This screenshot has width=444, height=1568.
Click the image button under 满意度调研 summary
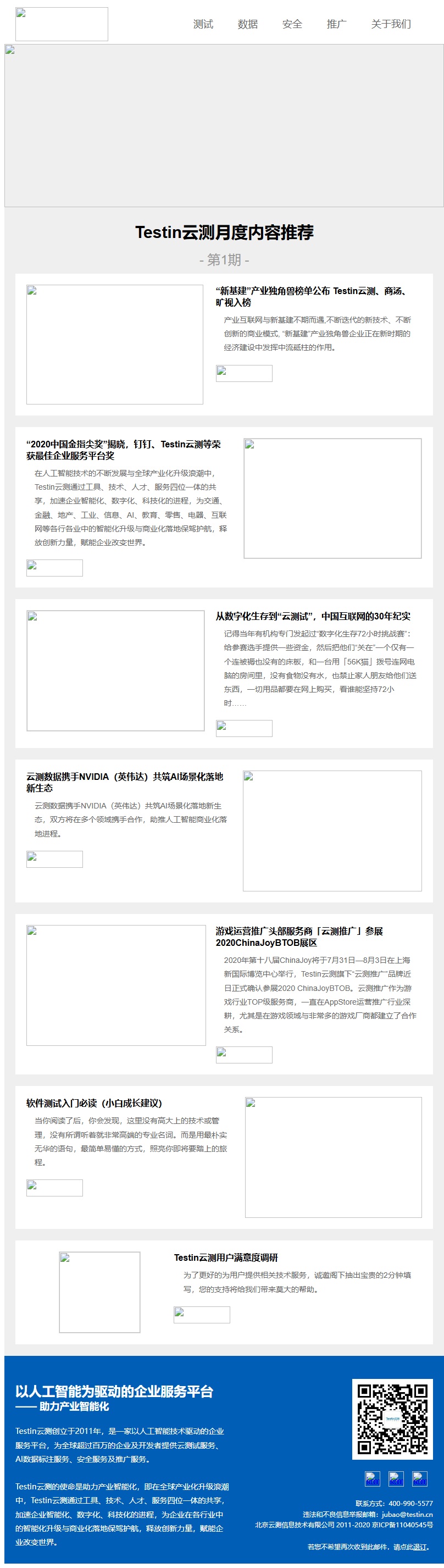[202, 1315]
